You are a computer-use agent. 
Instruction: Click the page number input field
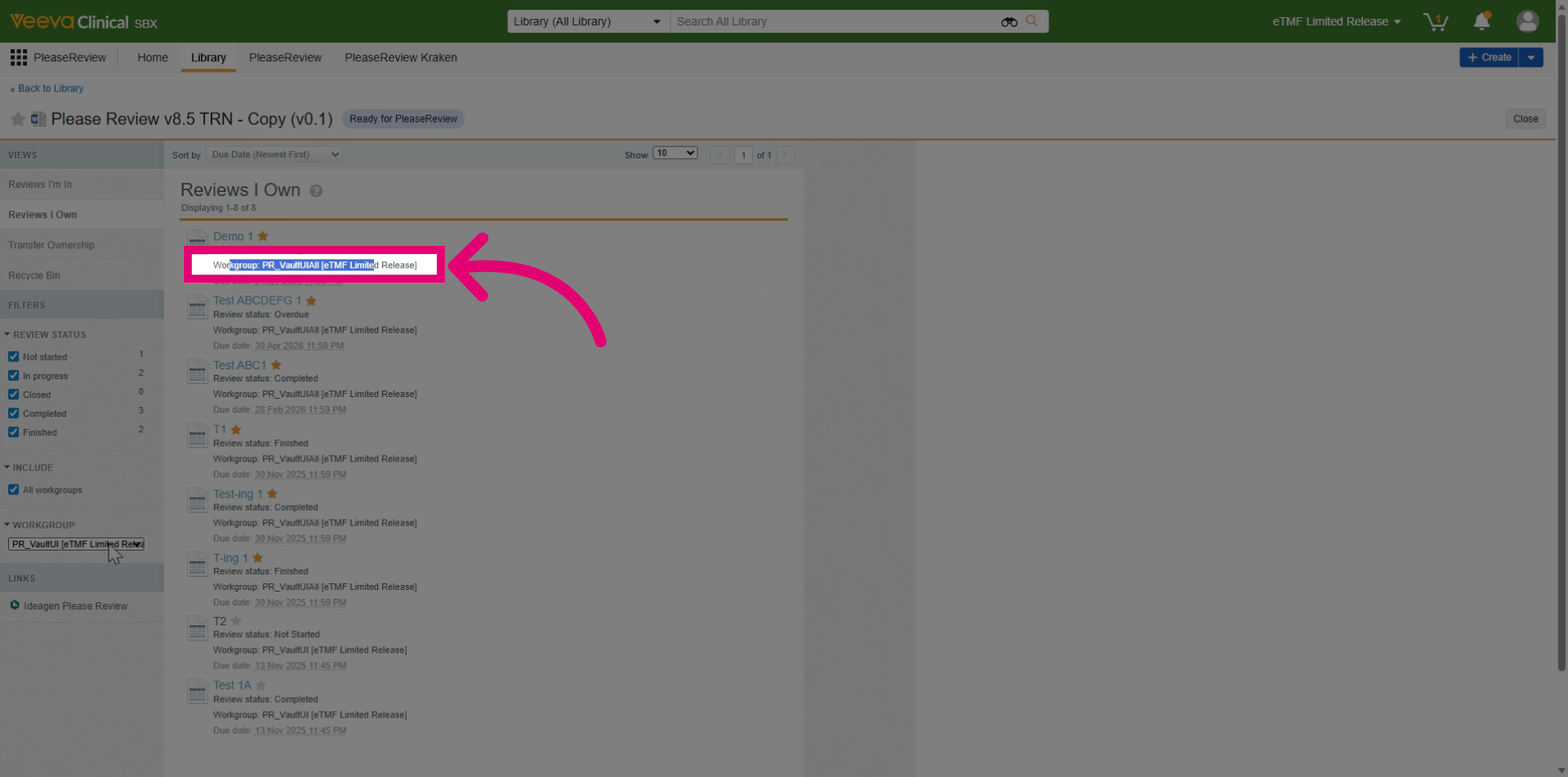pos(743,155)
